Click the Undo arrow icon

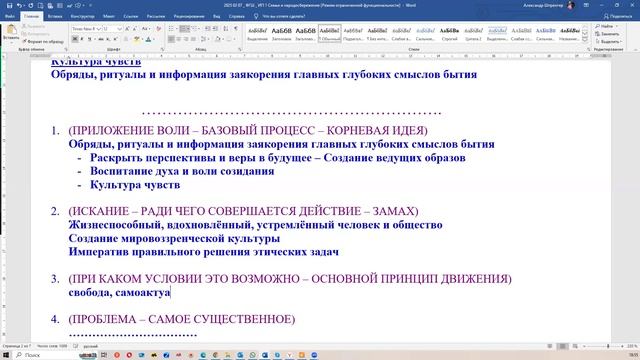tap(19, 5)
